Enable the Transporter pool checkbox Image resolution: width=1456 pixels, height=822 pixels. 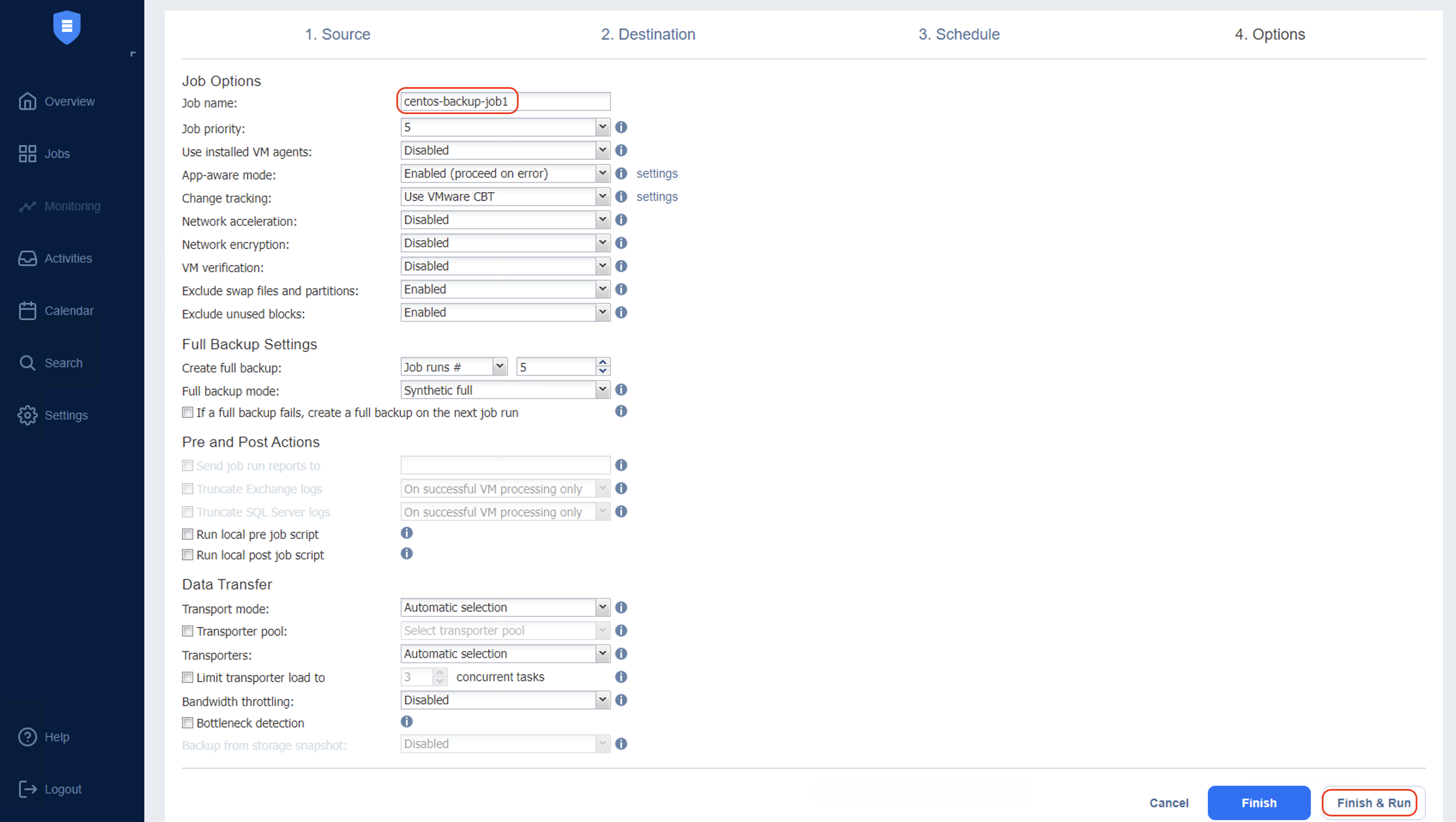(x=187, y=631)
